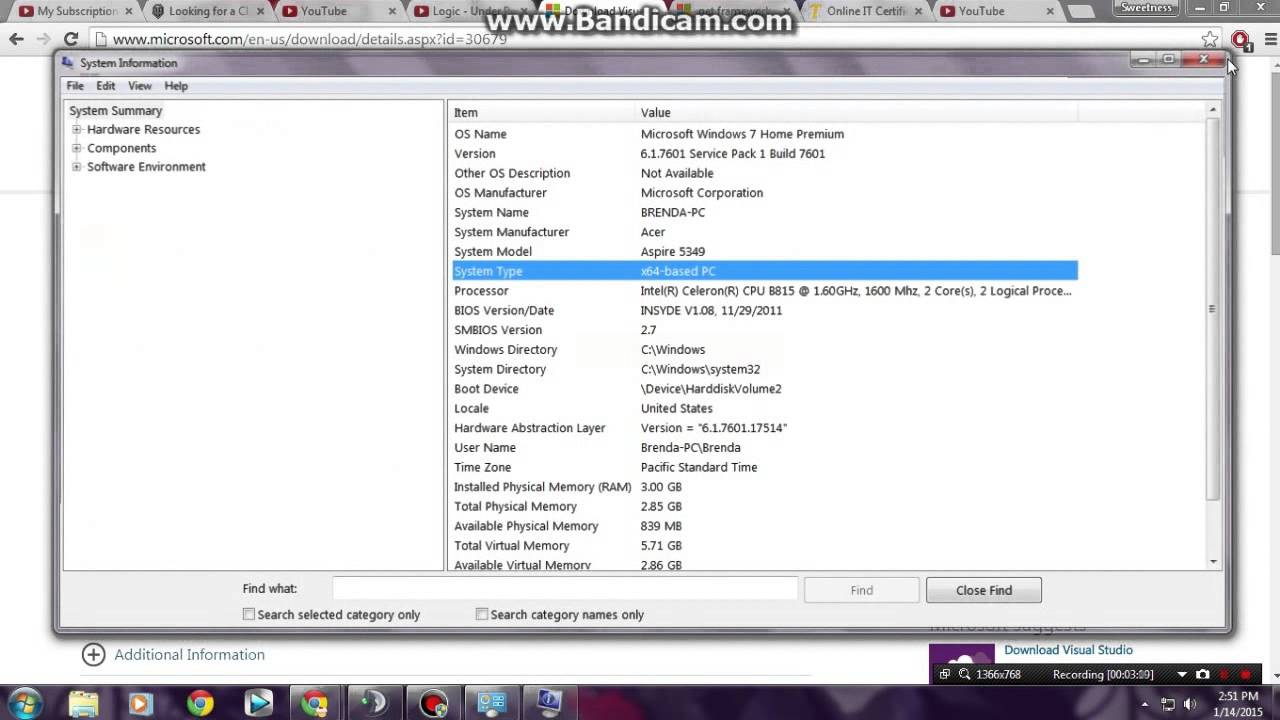Open Chrome hamburger menu
The image size is (1280, 720).
(x=1270, y=39)
